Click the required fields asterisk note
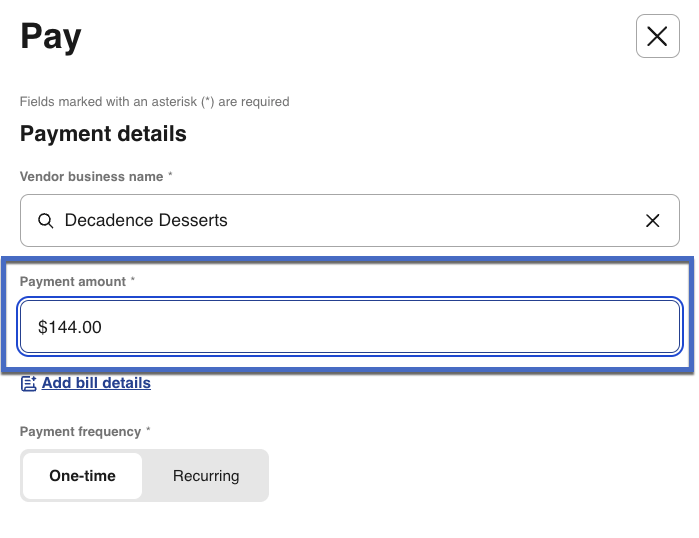 [154, 102]
